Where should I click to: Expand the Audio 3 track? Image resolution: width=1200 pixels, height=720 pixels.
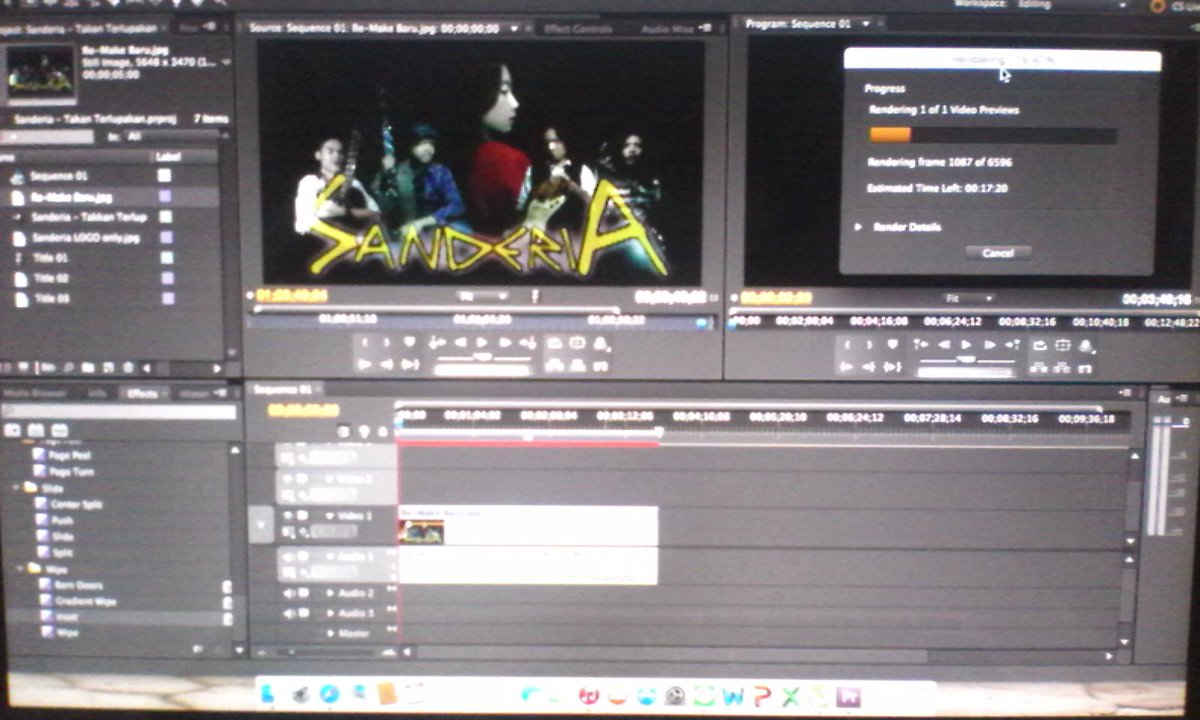[330, 613]
